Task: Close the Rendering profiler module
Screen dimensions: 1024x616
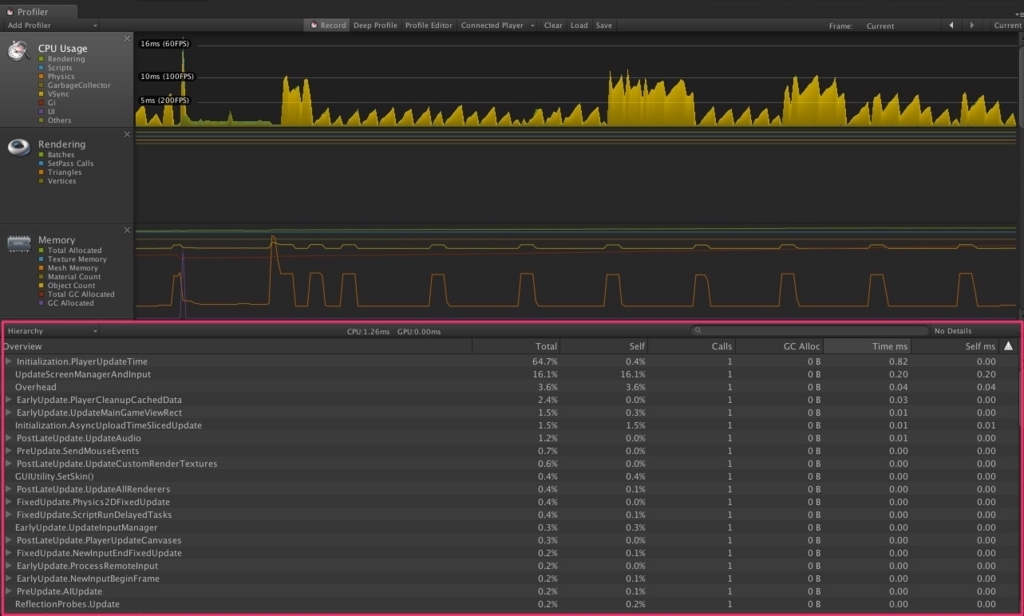Action: coord(127,135)
